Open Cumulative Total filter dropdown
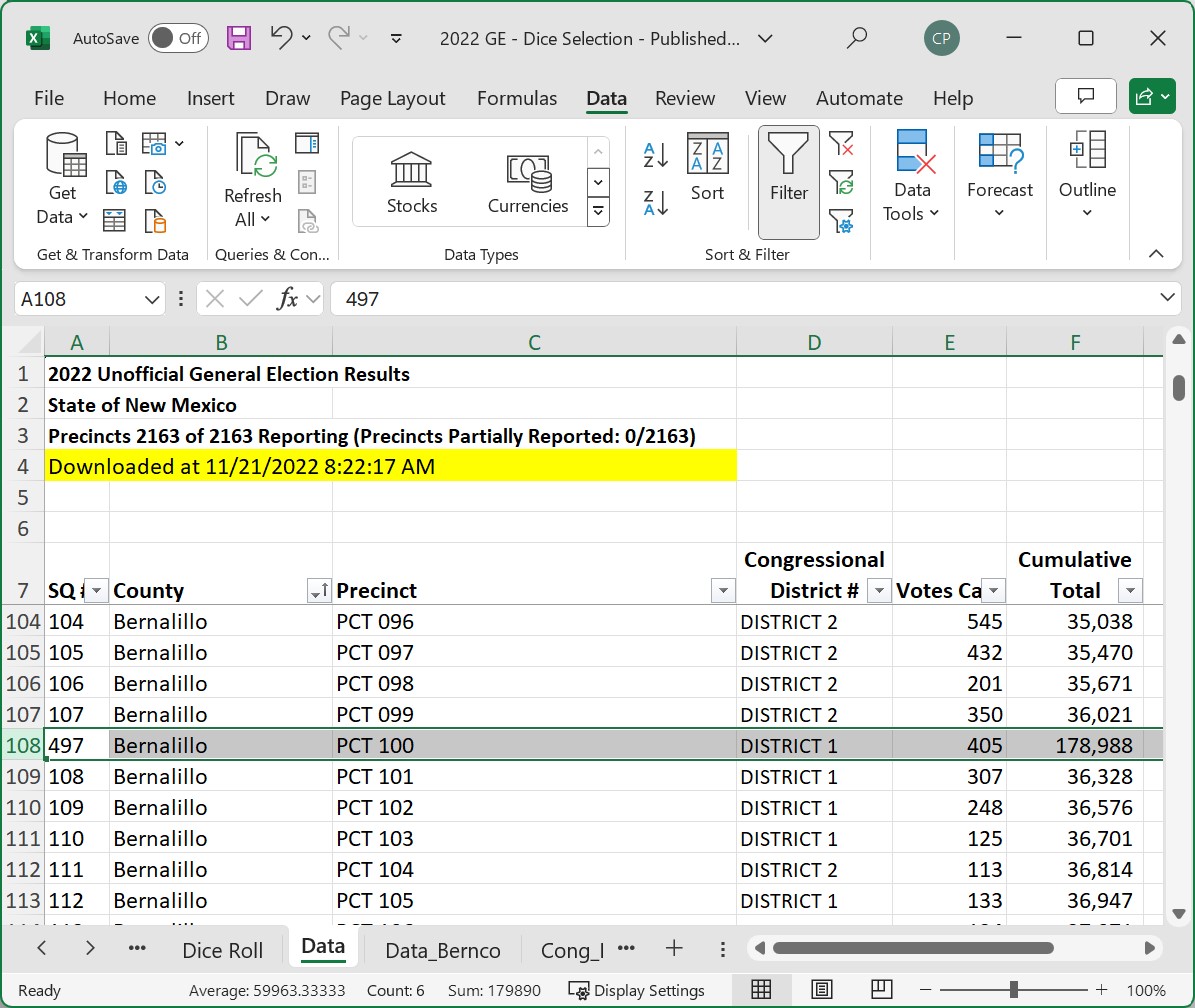This screenshot has width=1195, height=1008. click(1130, 590)
